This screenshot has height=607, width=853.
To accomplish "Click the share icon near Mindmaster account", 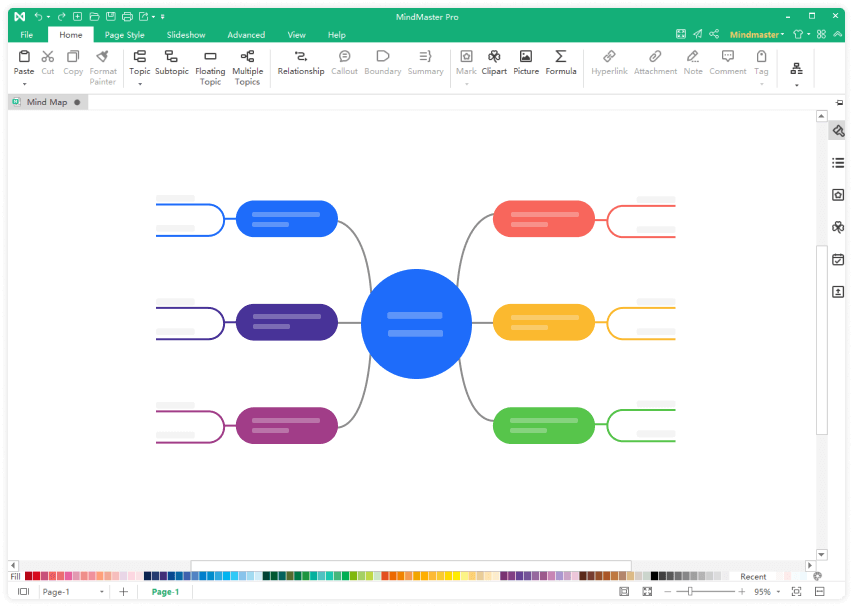I will point(714,34).
